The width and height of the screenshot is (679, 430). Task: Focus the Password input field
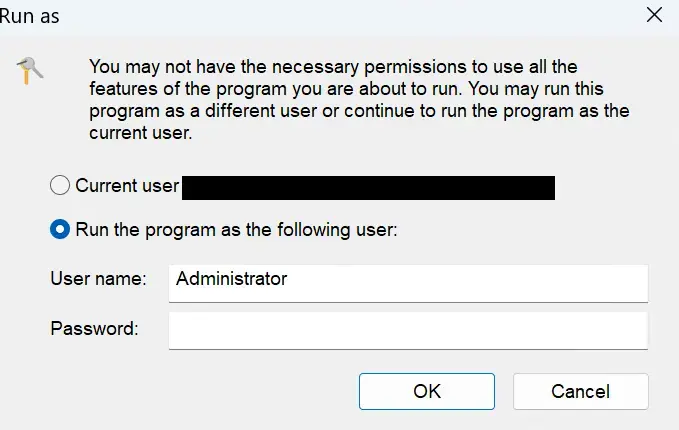(x=408, y=329)
